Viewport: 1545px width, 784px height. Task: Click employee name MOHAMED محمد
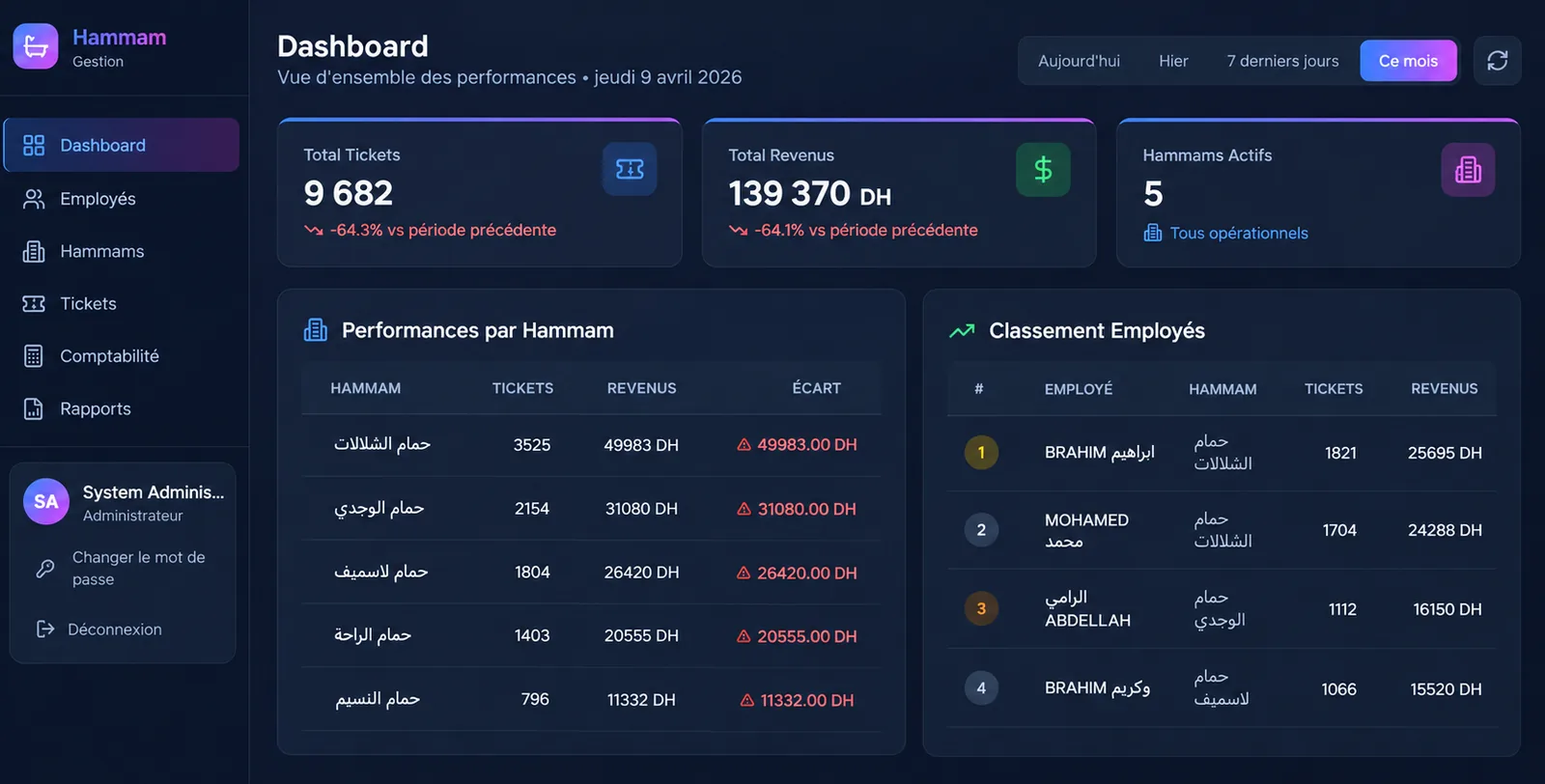[1086, 530]
